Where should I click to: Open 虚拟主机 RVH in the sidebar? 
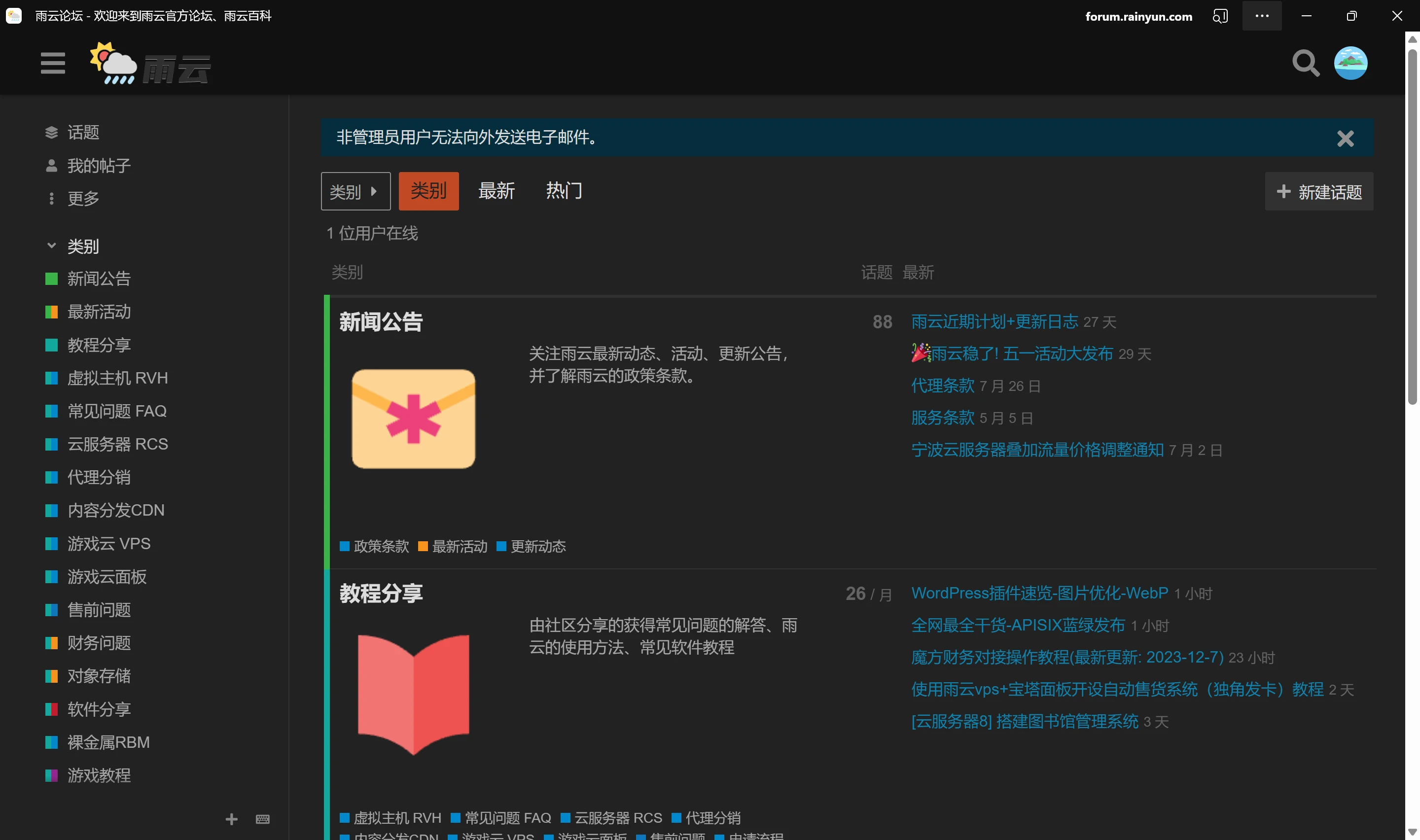click(x=117, y=378)
